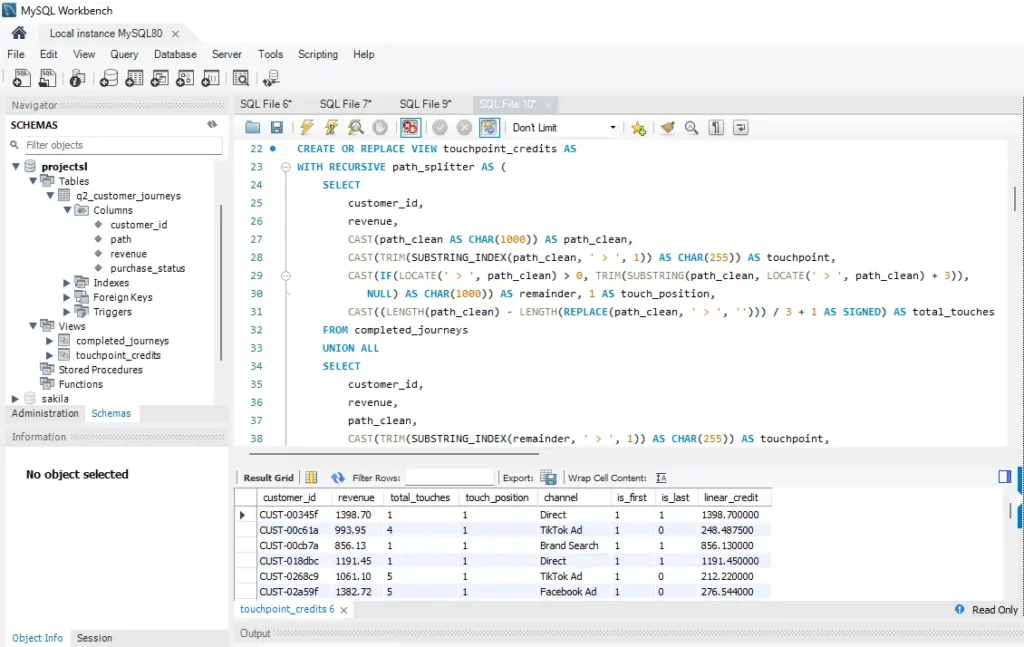The width and height of the screenshot is (1024, 647).
Task: Expand the Triggers node
Action: [x=67, y=311]
